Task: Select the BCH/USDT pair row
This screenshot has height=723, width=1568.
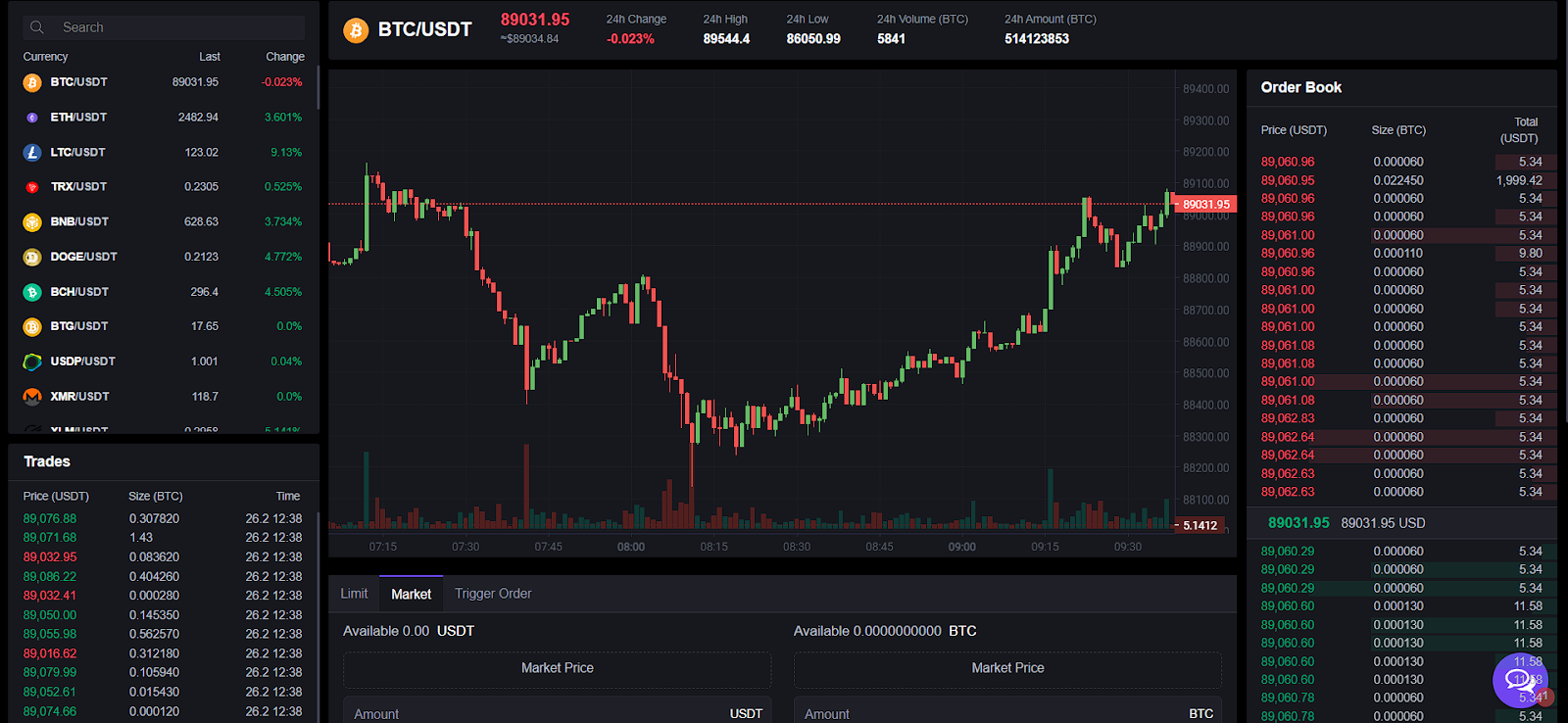Action: 163,292
